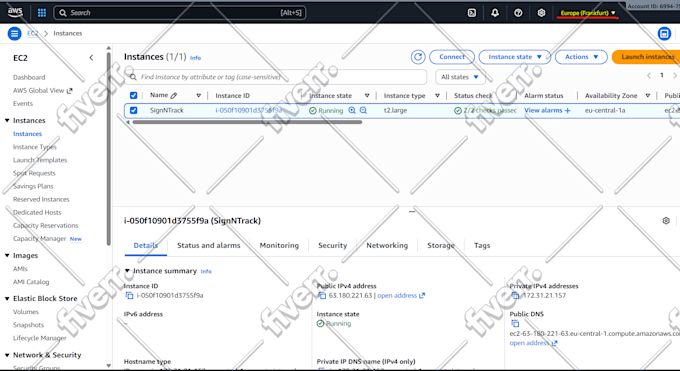
Task: Collapse the Elastic Block Store group
Action: click(x=7, y=299)
